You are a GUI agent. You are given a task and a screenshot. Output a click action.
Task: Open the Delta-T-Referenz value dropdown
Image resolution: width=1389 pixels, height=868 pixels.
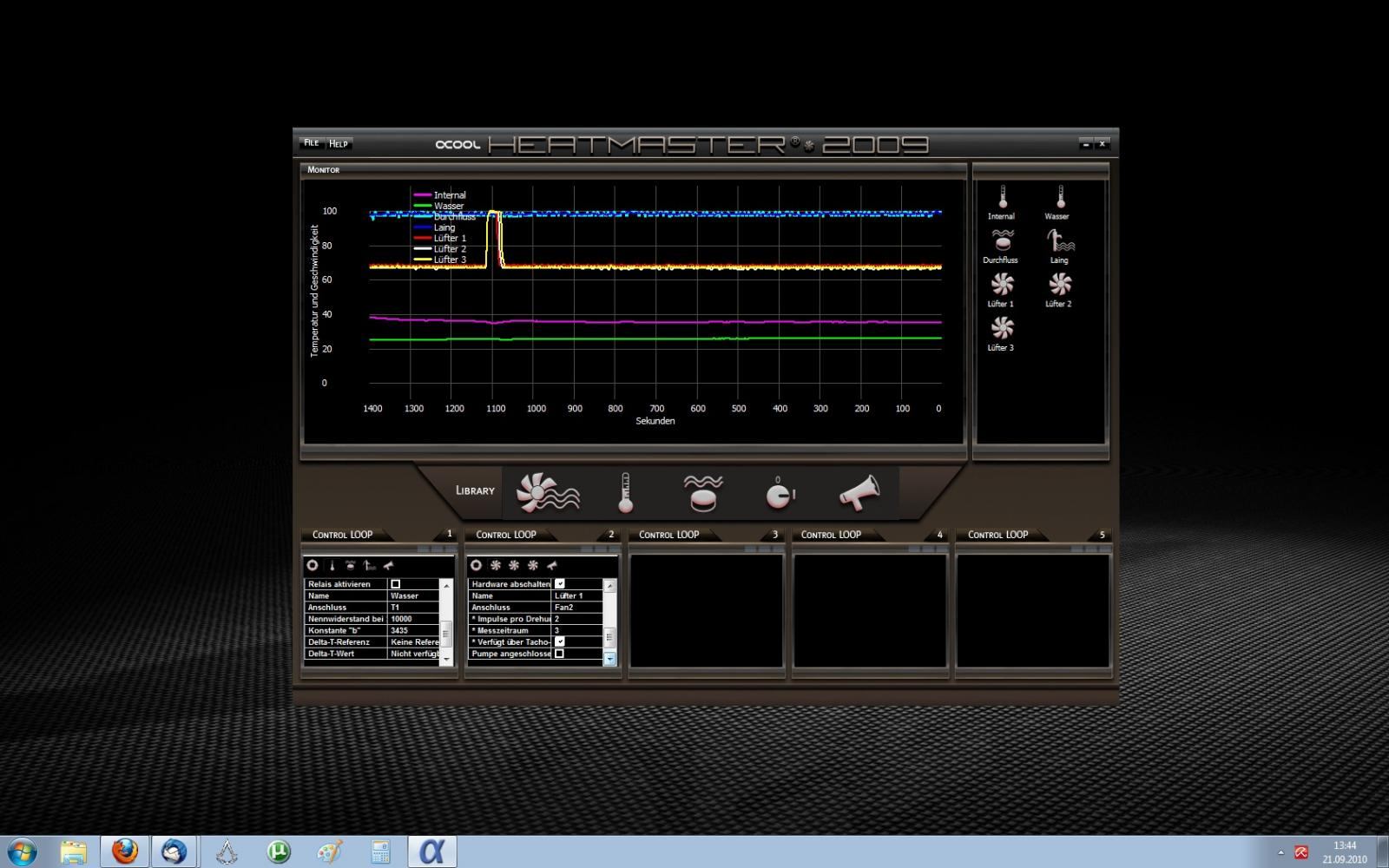(414, 642)
